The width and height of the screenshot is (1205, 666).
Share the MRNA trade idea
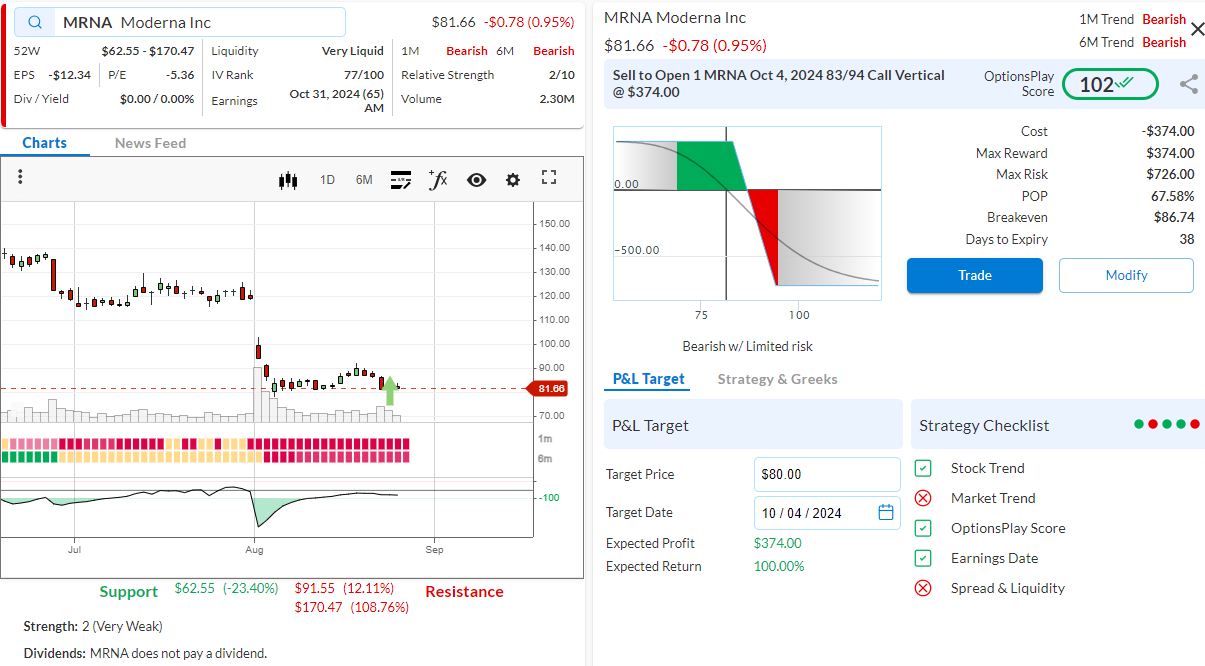[x=1188, y=85]
